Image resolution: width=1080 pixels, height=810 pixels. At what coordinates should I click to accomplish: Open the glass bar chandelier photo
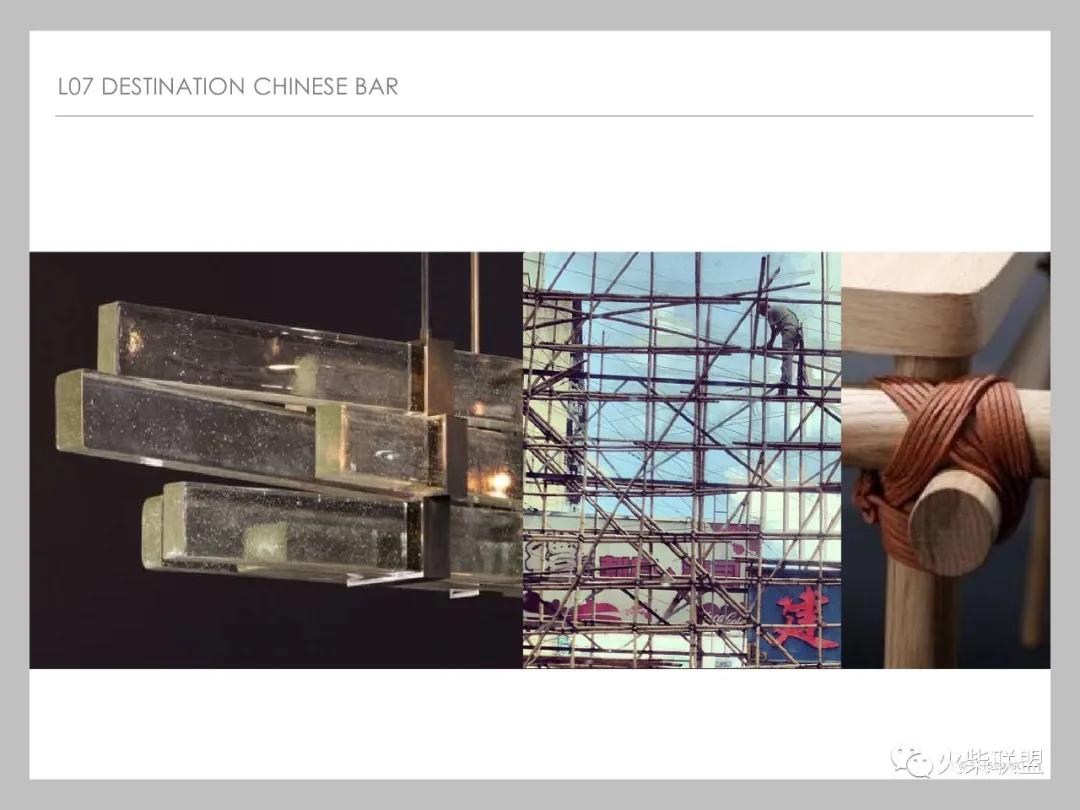click(x=276, y=459)
